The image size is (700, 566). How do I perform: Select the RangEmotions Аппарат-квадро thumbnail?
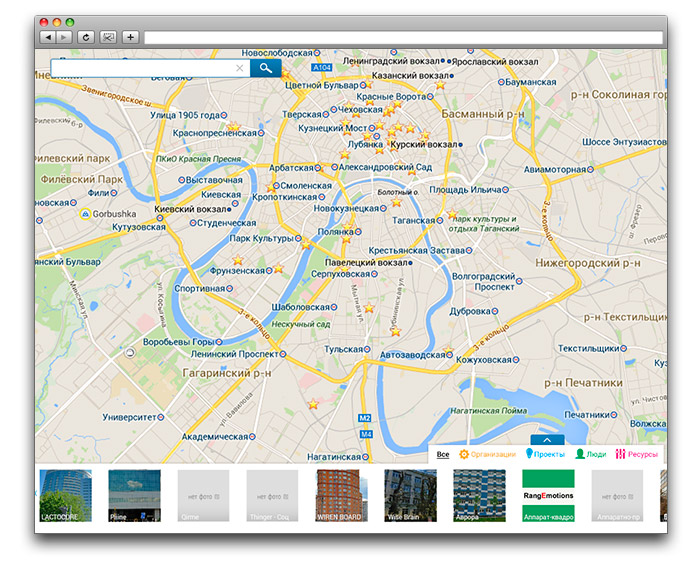(548, 495)
